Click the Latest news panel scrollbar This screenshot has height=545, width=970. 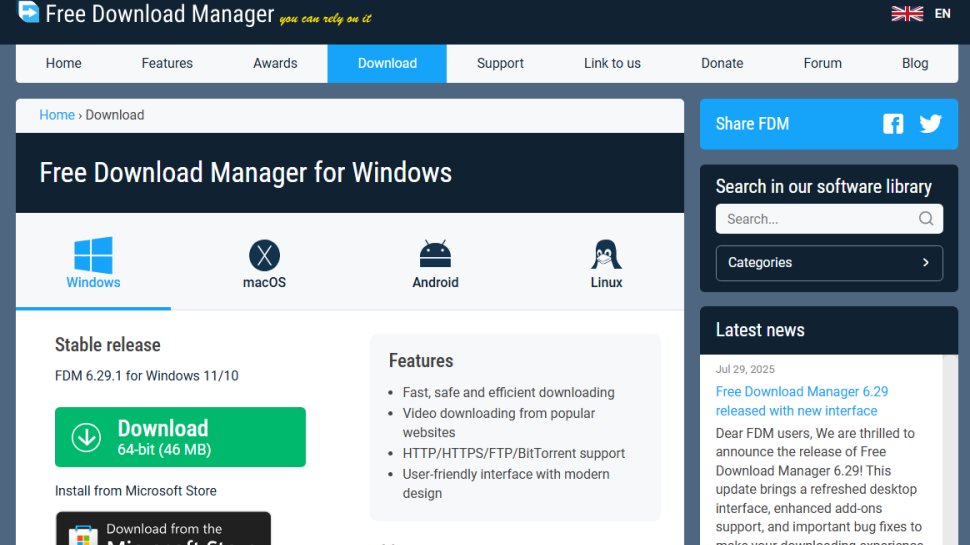click(950, 450)
